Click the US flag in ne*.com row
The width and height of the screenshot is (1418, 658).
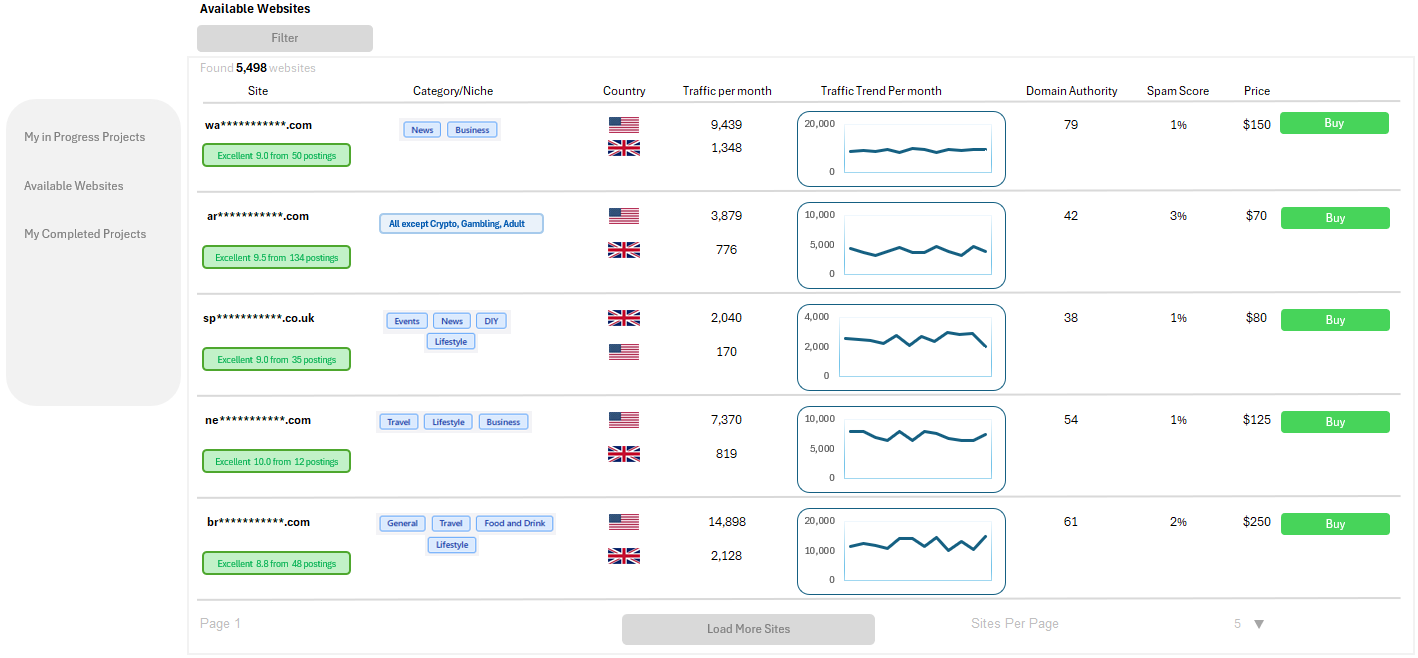click(x=623, y=420)
